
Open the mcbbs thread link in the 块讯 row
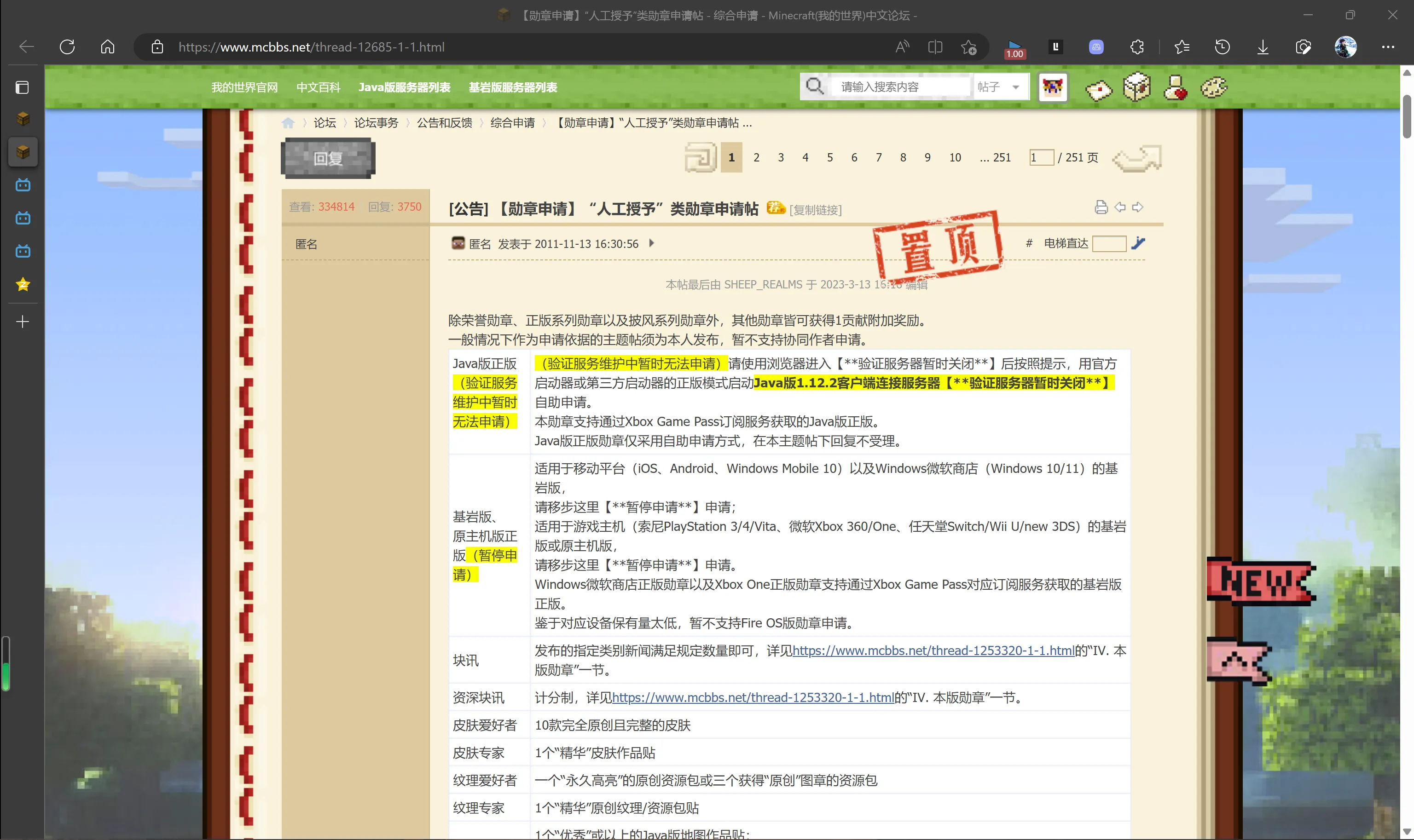(x=933, y=651)
